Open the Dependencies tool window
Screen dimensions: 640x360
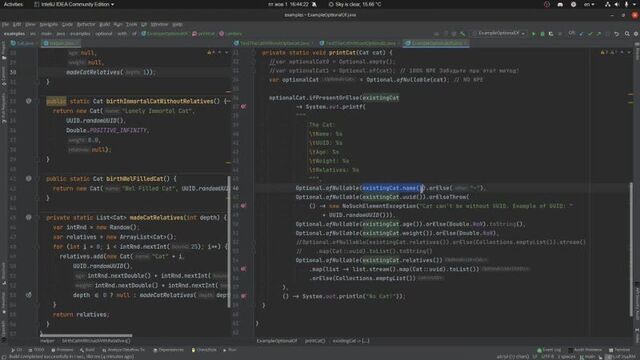pyautogui.click(x=168, y=350)
